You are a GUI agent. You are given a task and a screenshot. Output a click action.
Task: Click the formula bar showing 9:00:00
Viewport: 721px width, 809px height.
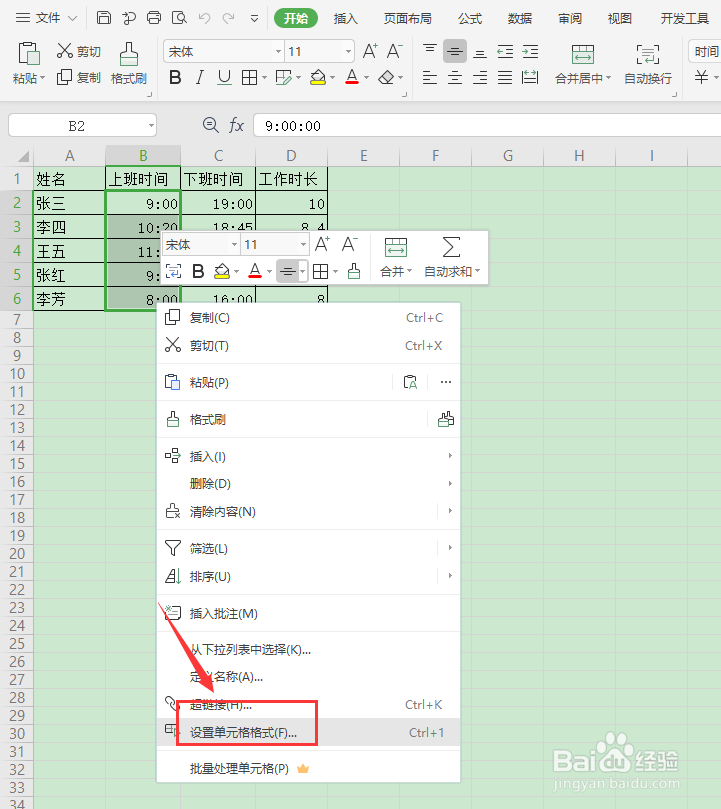[487, 125]
